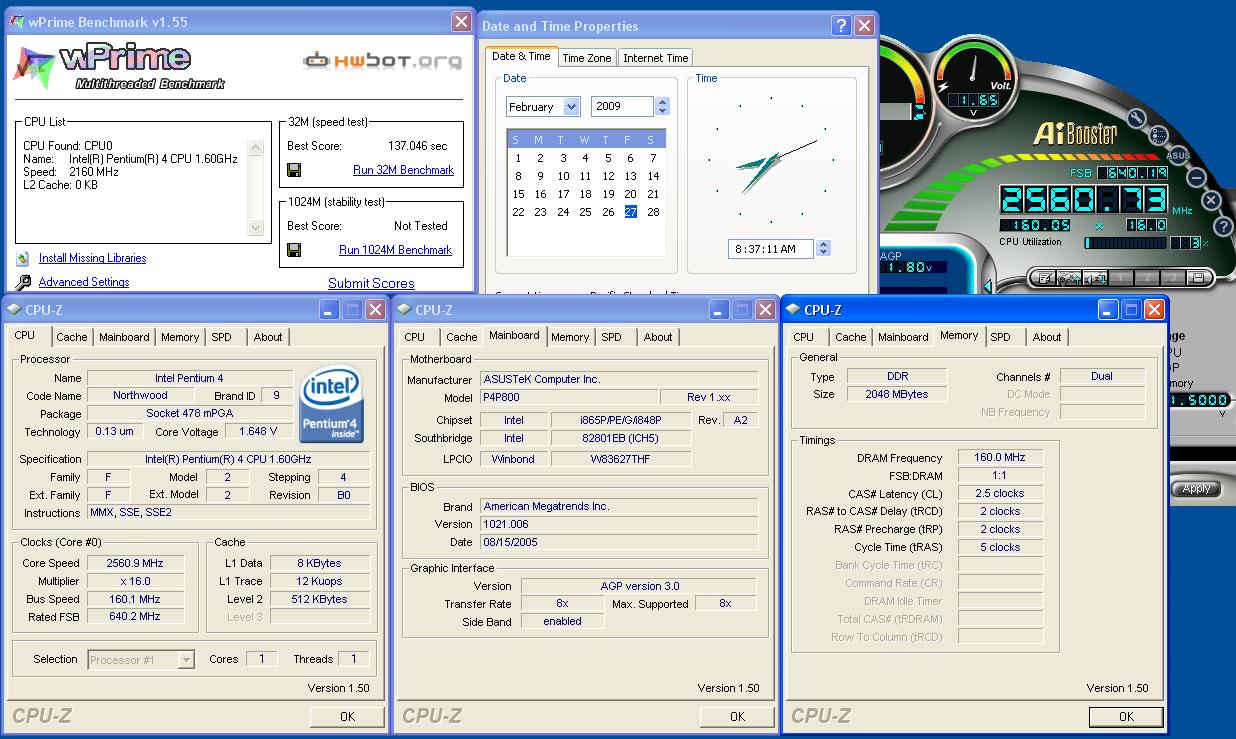Close AI Booster with round X icon
Screen dimensions: 1236x739
[x=1212, y=200]
